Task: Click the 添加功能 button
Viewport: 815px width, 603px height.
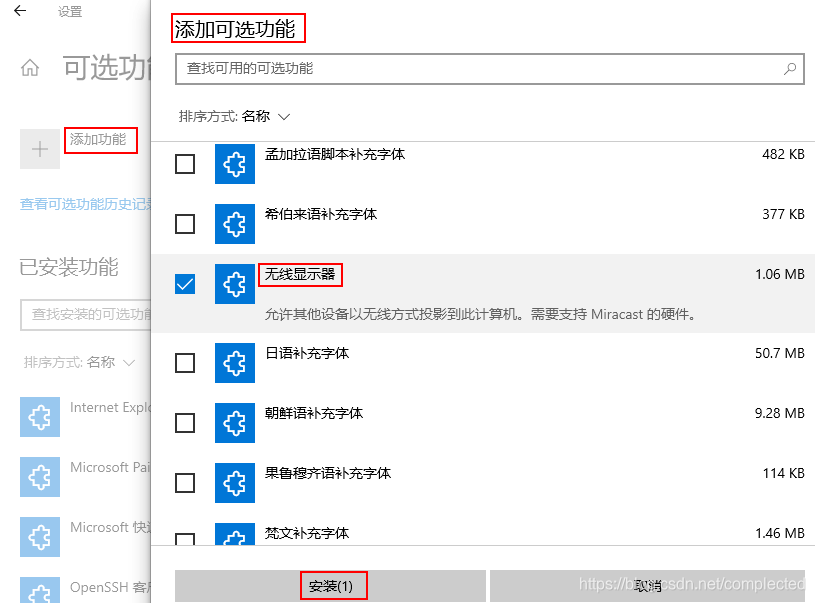Action: click(x=100, y=140)
